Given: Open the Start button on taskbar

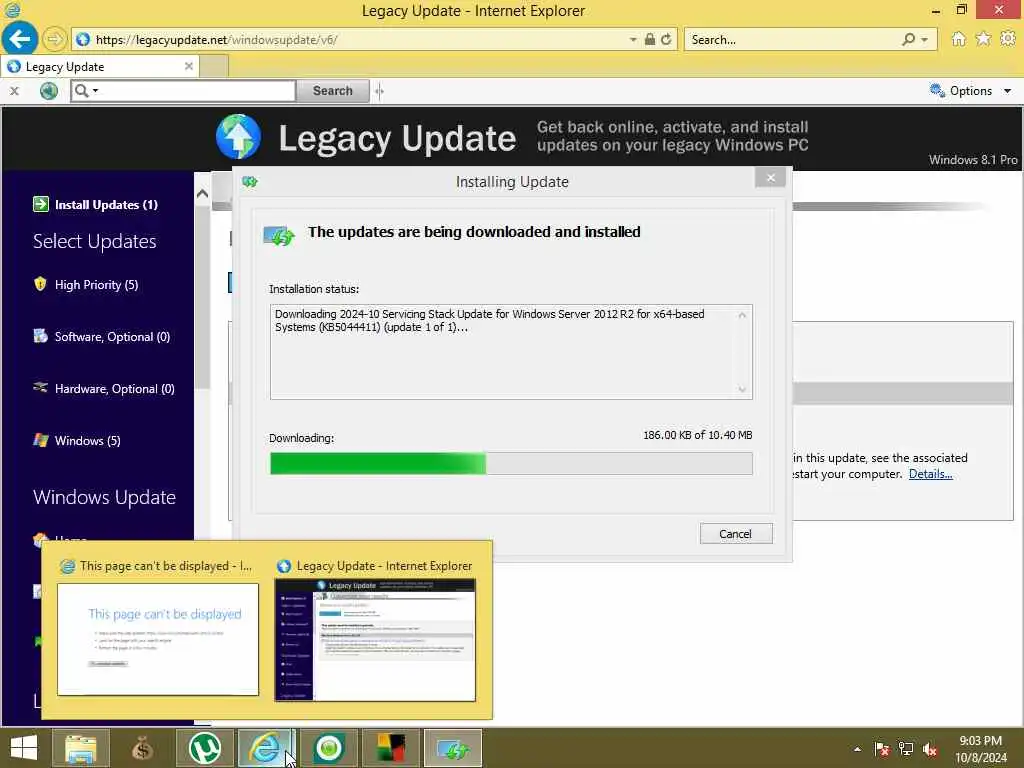Looking at the screenshot, I should tap(24, 748).
